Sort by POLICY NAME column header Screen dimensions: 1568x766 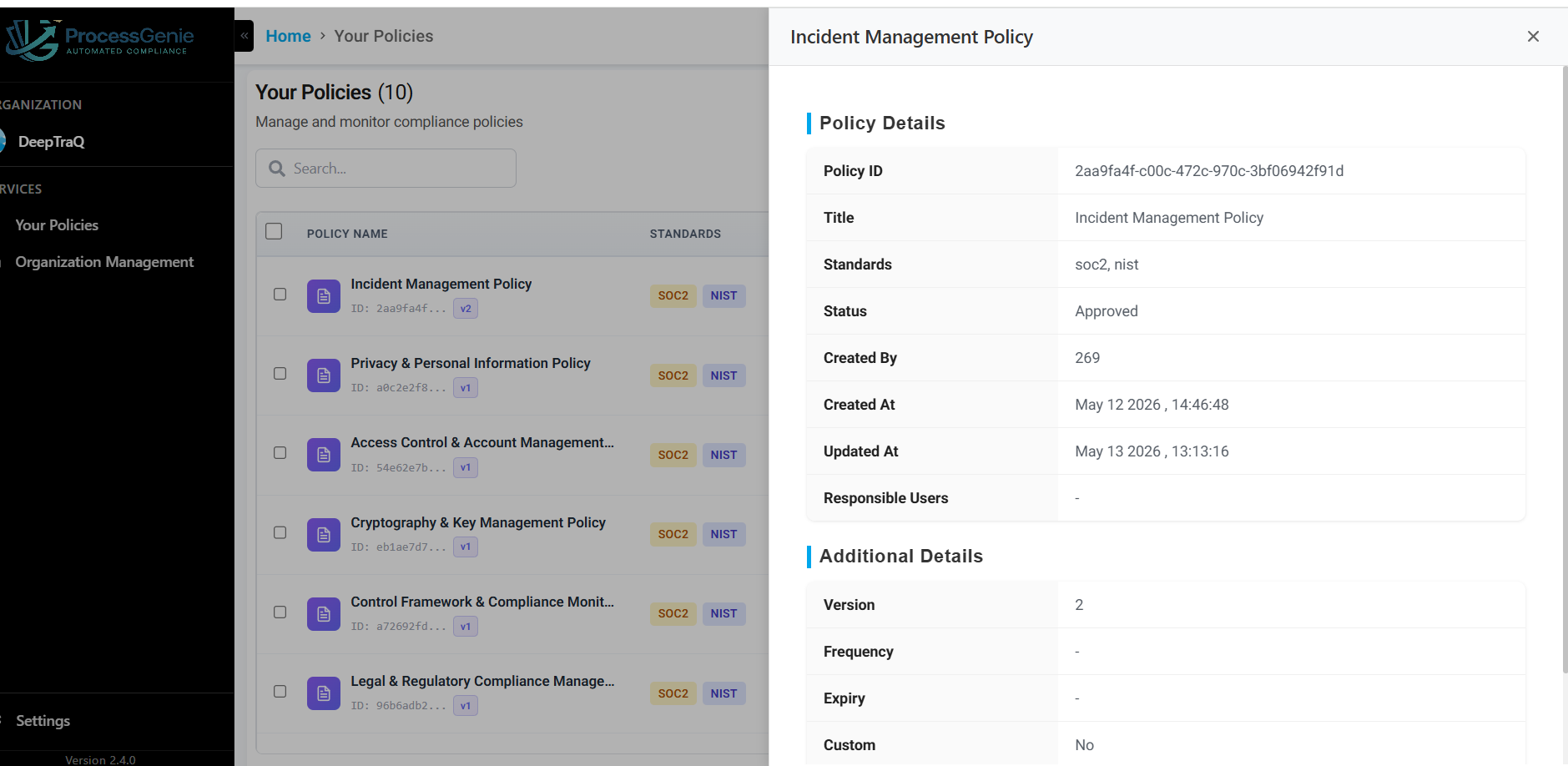point(347,234)
